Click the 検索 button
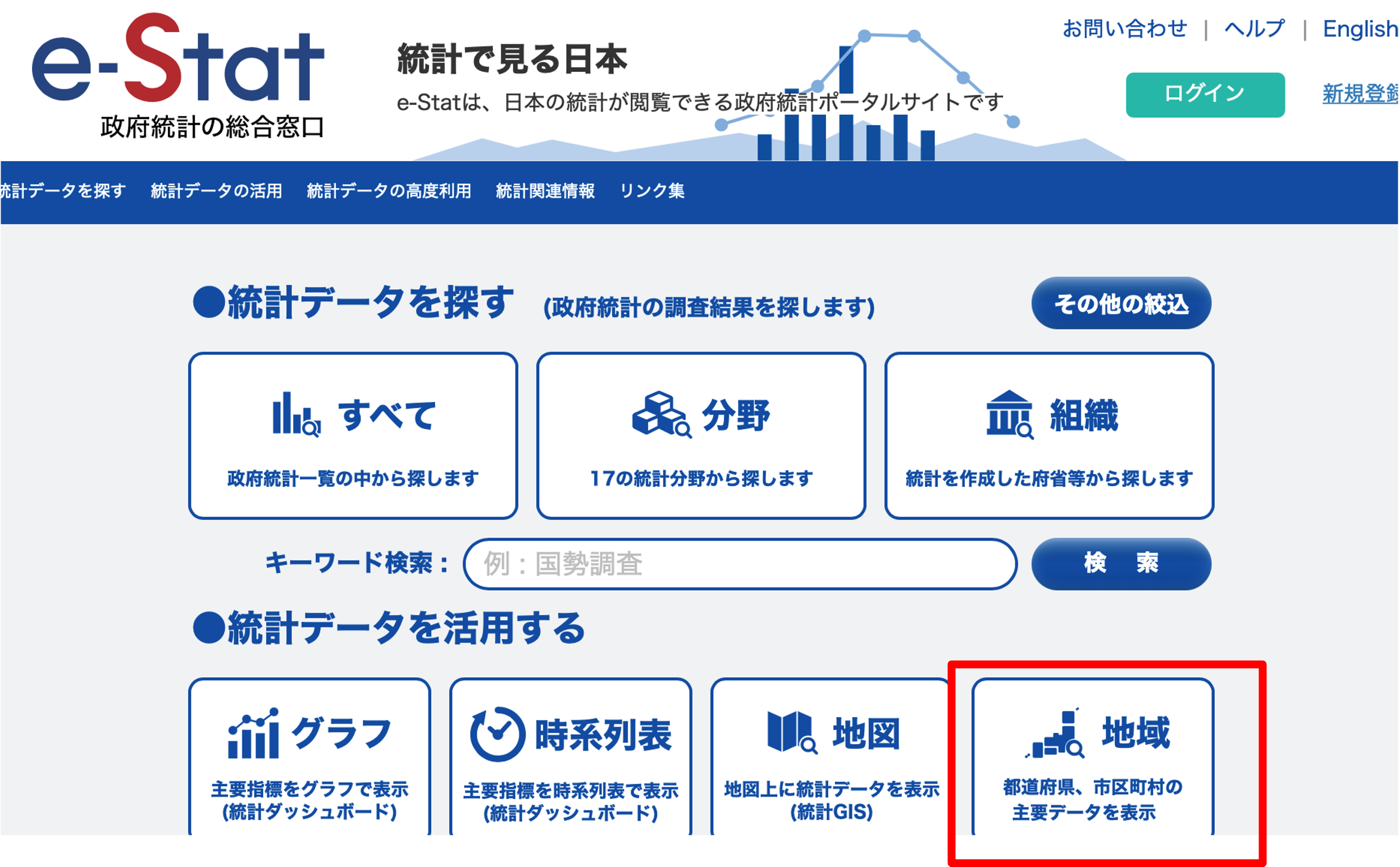Screen dimensions: 1400x867 pos(1122,564)
